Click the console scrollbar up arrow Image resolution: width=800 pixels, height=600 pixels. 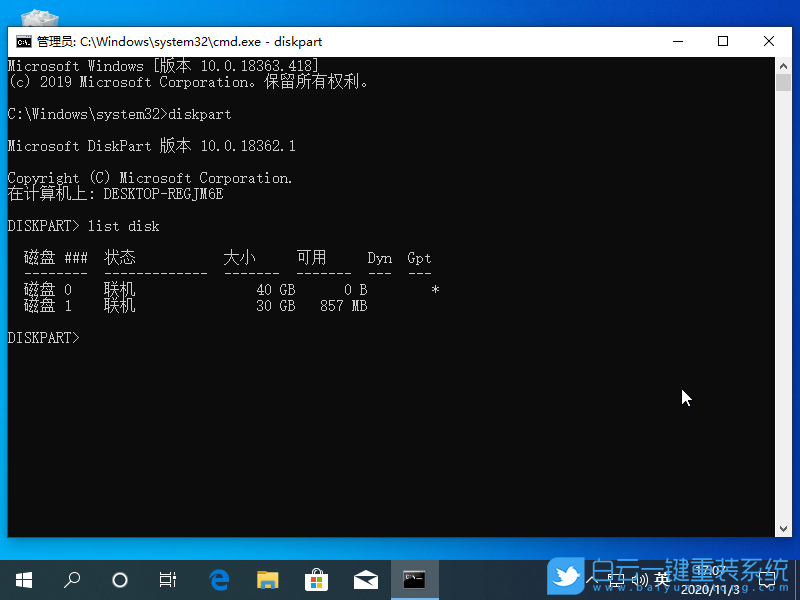[x=783, y=66]
